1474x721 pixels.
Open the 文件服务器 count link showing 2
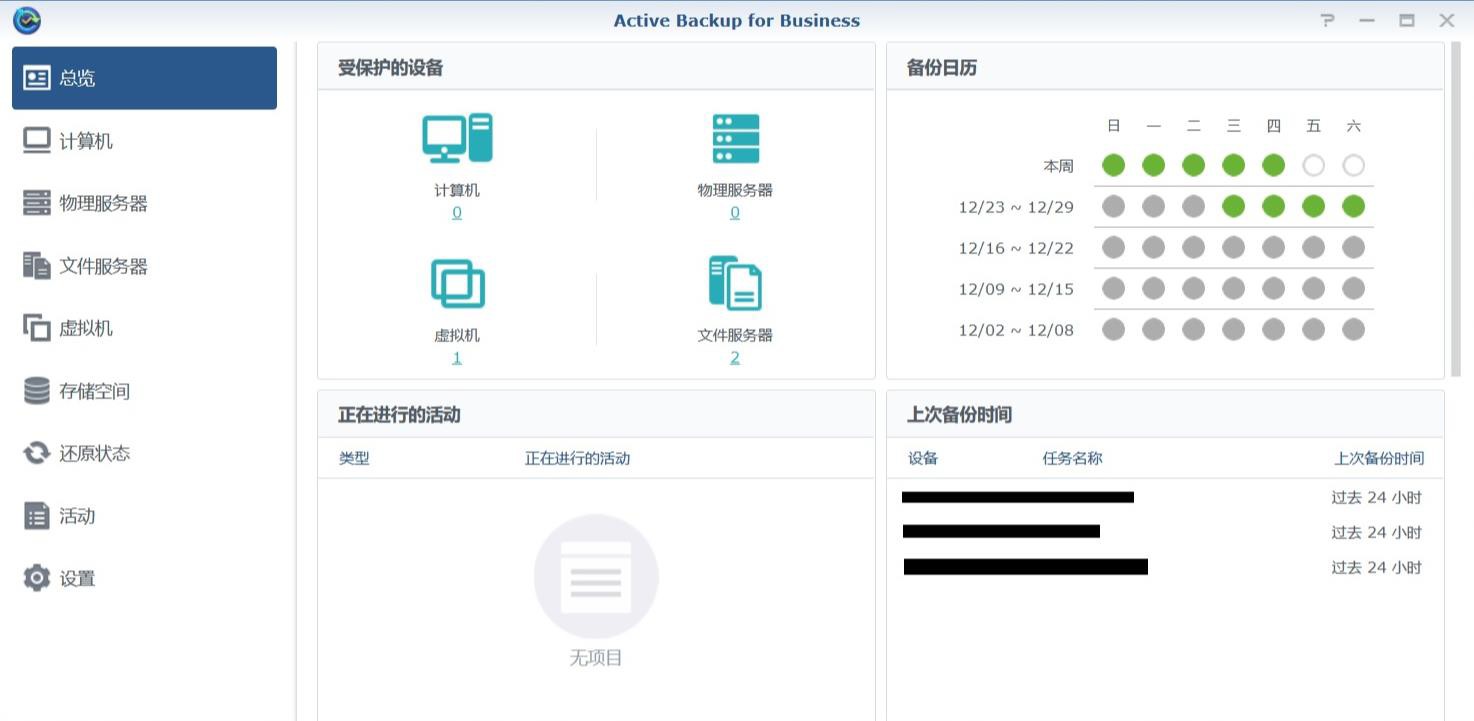735,358
